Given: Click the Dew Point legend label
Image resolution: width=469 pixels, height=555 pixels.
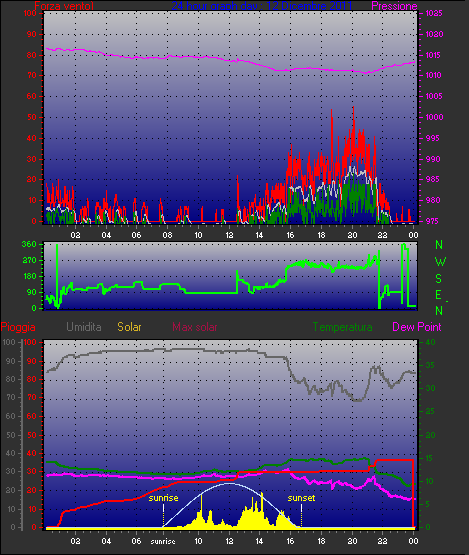Looking at the screenshot, I should [417, 327].
